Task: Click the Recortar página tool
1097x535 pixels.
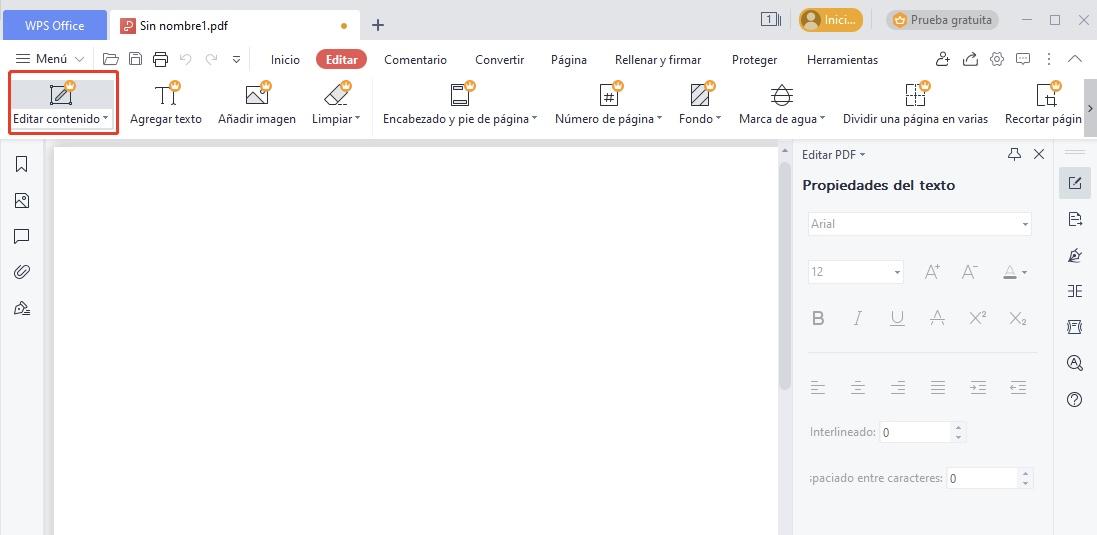Action: (x=1043, y=104)
